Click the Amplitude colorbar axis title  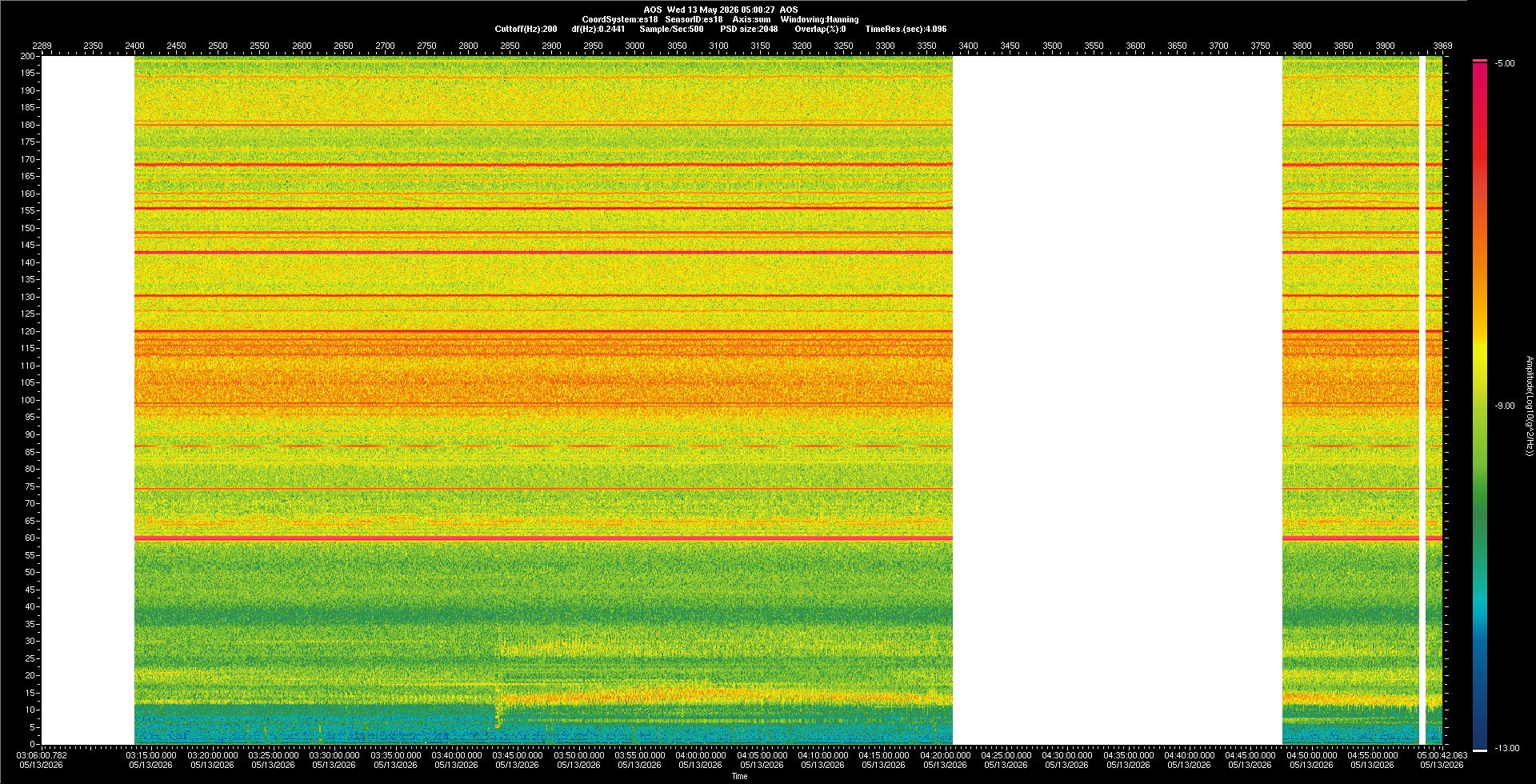pyautogui.click(x=1529, y=406)
